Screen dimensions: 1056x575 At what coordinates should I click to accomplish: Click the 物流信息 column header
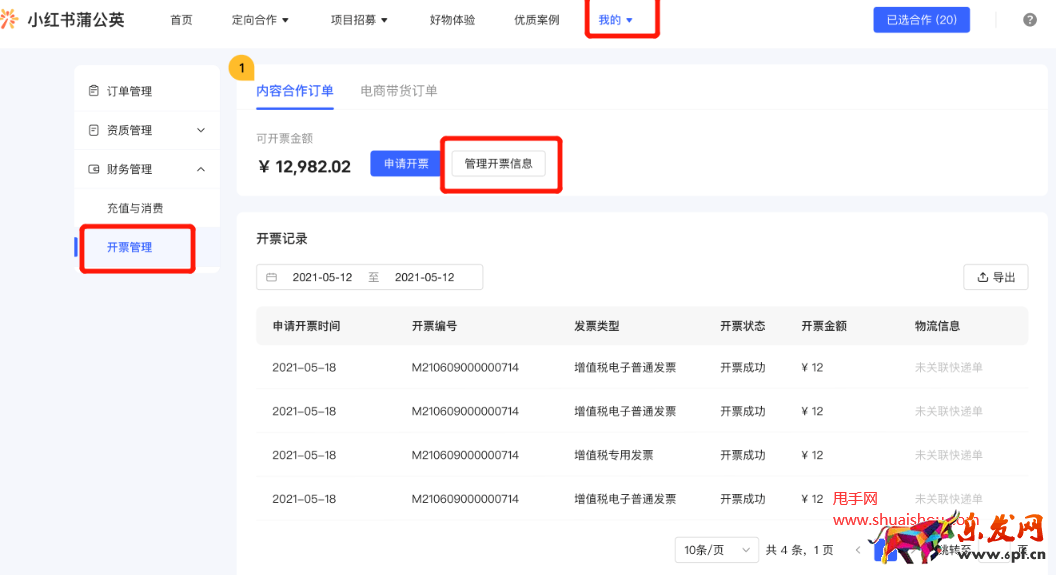(x=937, y=326)
